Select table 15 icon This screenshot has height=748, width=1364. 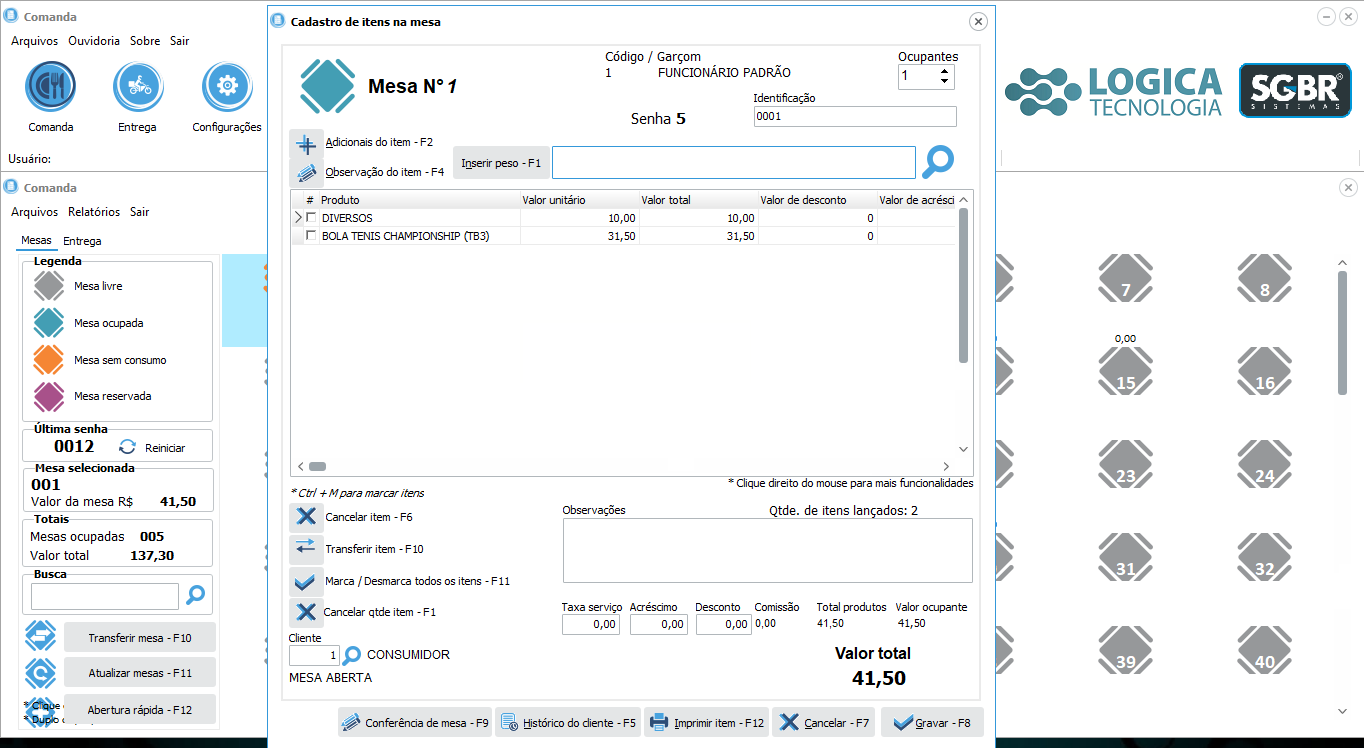(x=1126, y=370)
